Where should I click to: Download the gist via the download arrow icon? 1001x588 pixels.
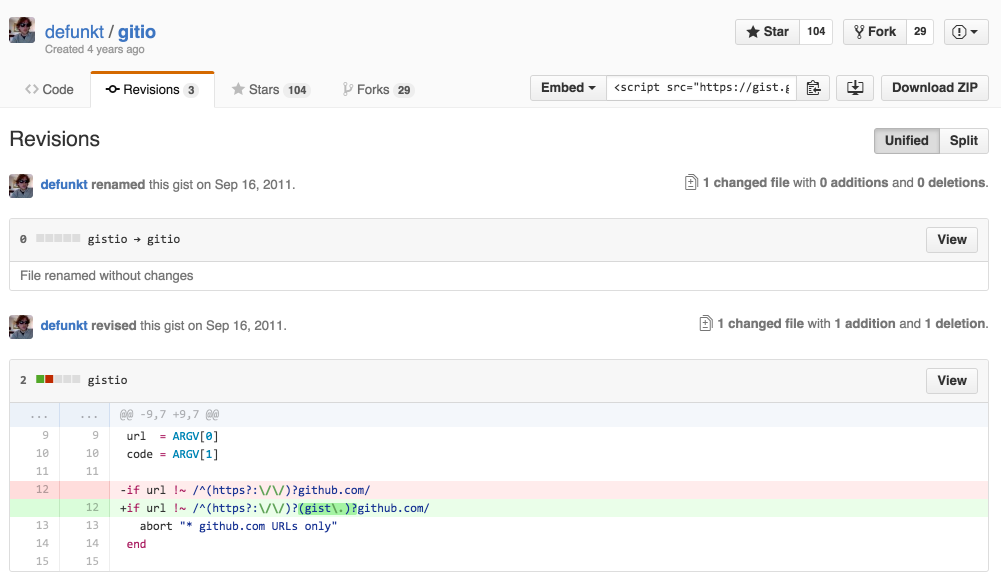854,88
